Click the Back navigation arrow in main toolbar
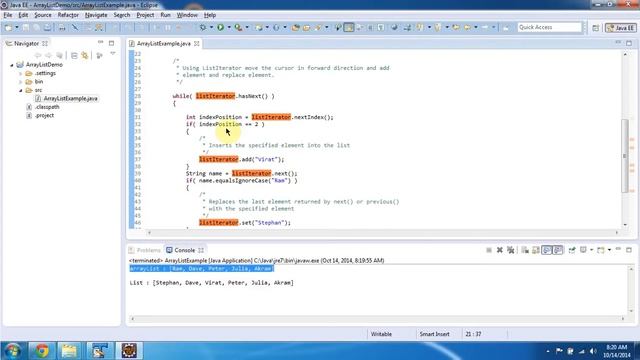 tap(467, 27)
